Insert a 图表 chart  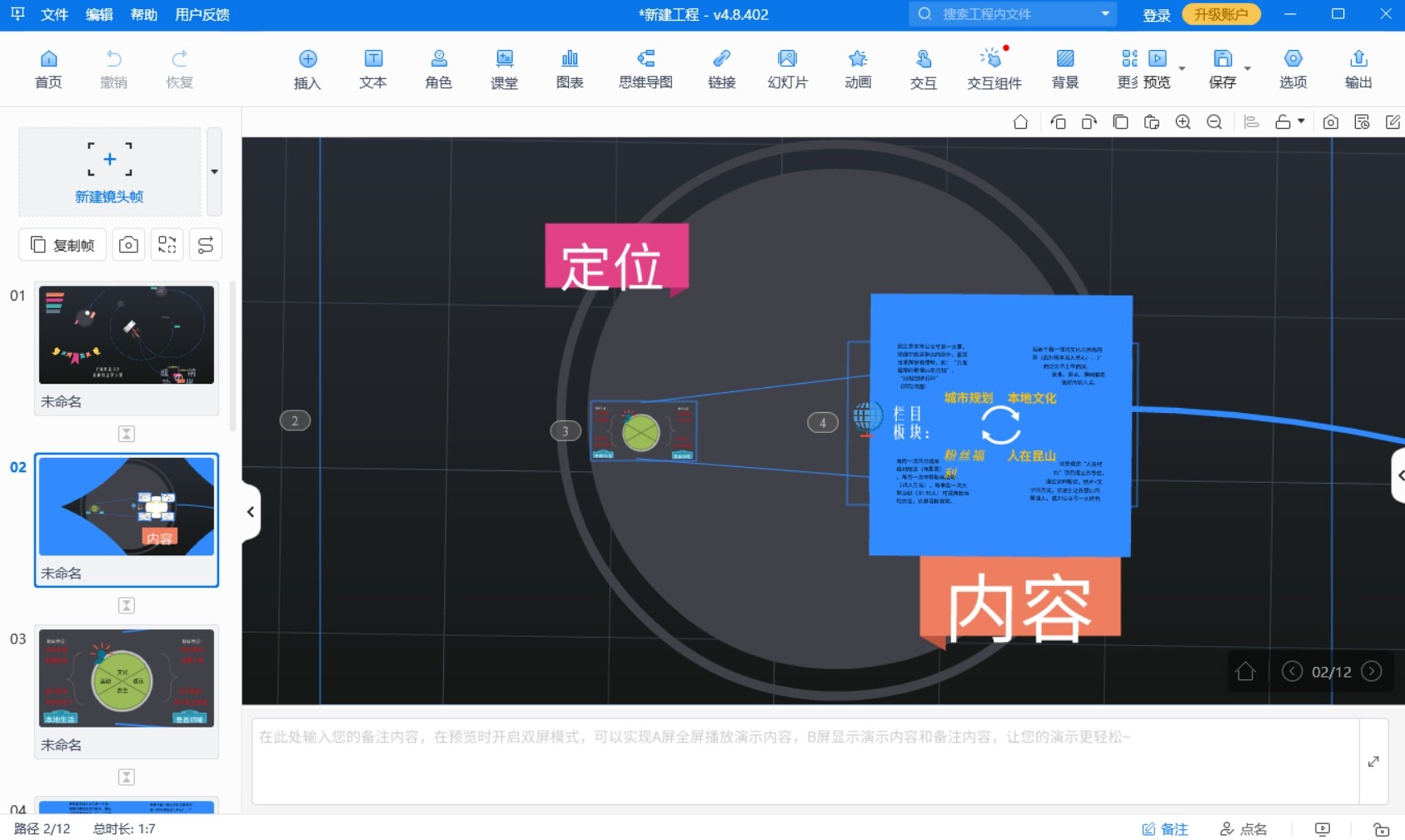570,68
